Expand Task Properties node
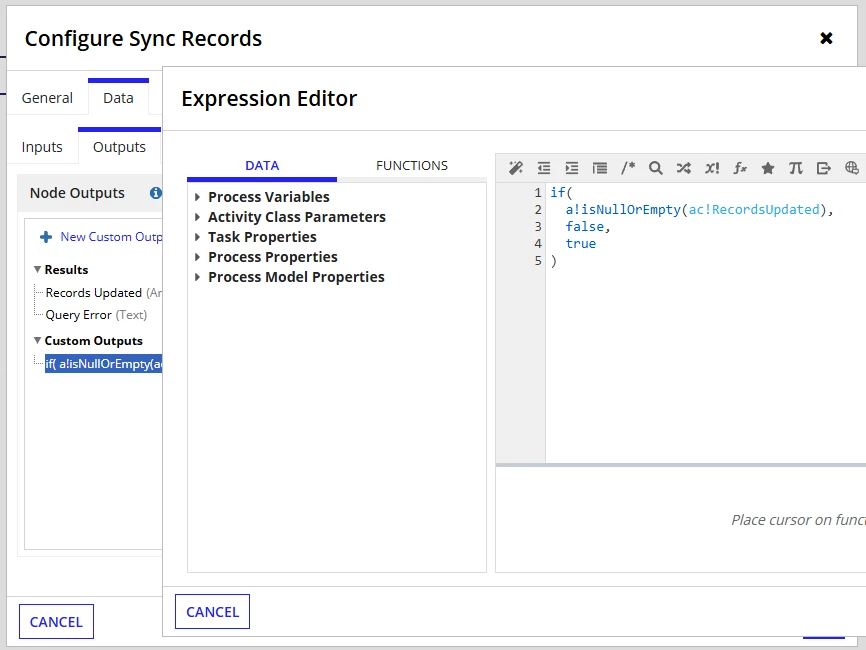866x650 pixels. (x=197, y=237)
